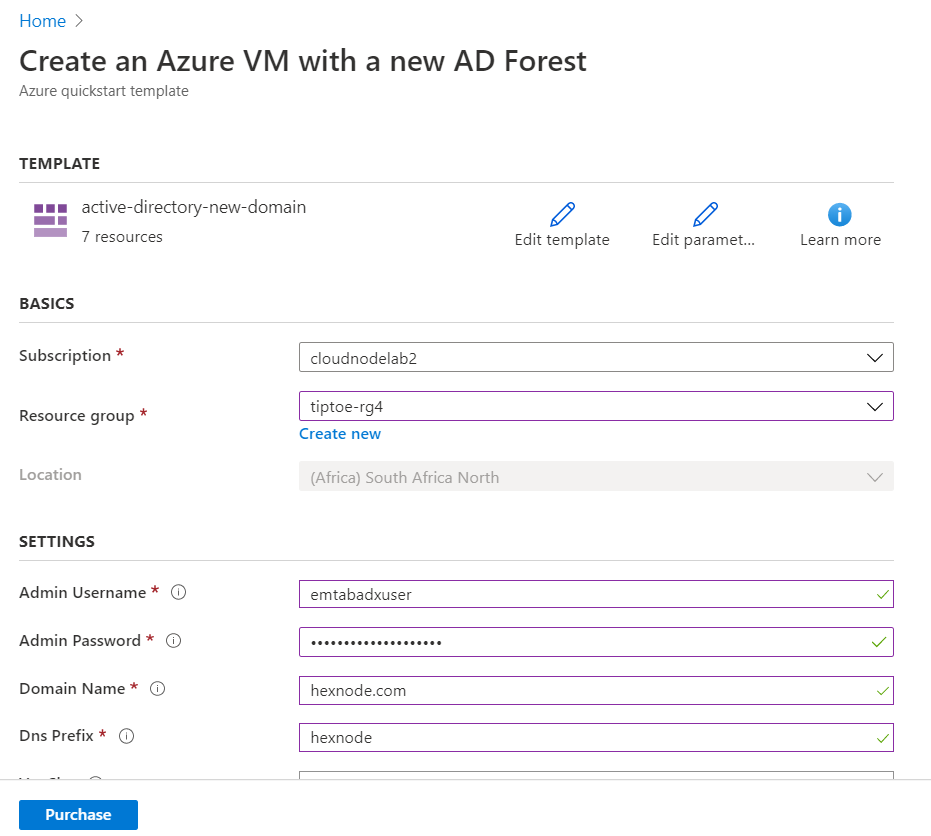Open the Learn more info icon
The height and width of the screenshot is (836, 931).
click(x=840, y=214)
